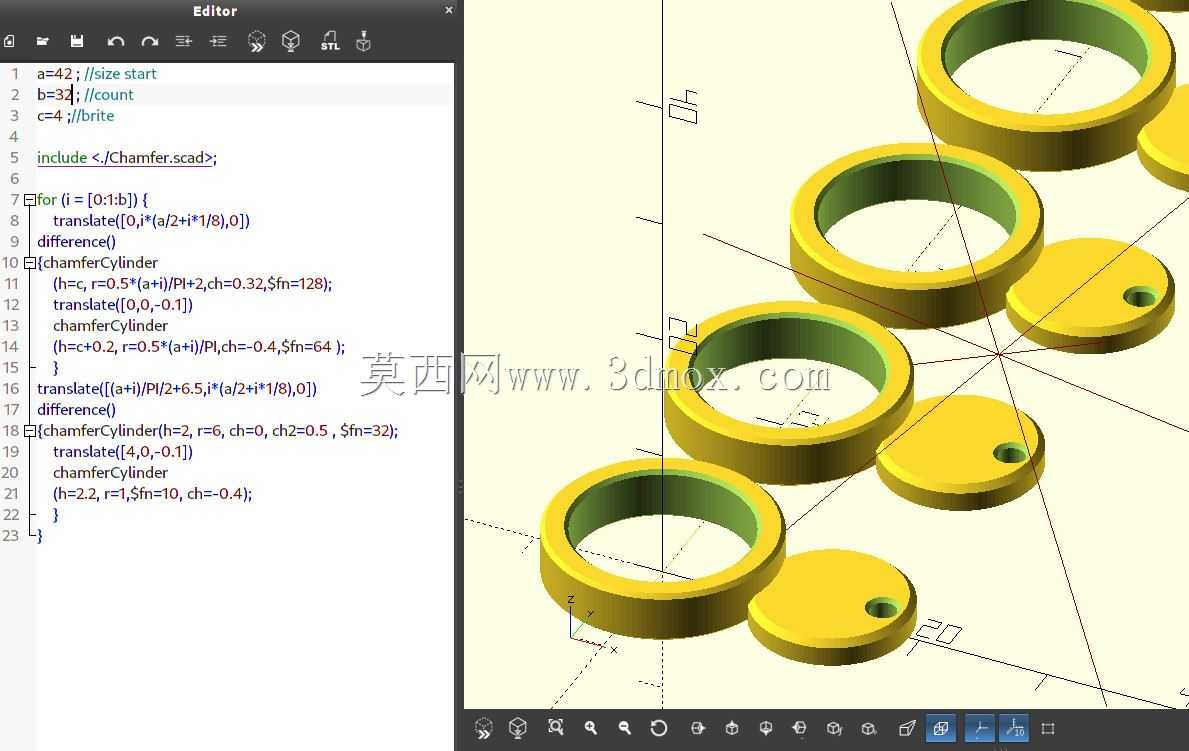The image size is (1189, 751).
Task: Place cursor in 'b=32 ; //count' line
Action: pyautogui.click(x=85, y=95)
